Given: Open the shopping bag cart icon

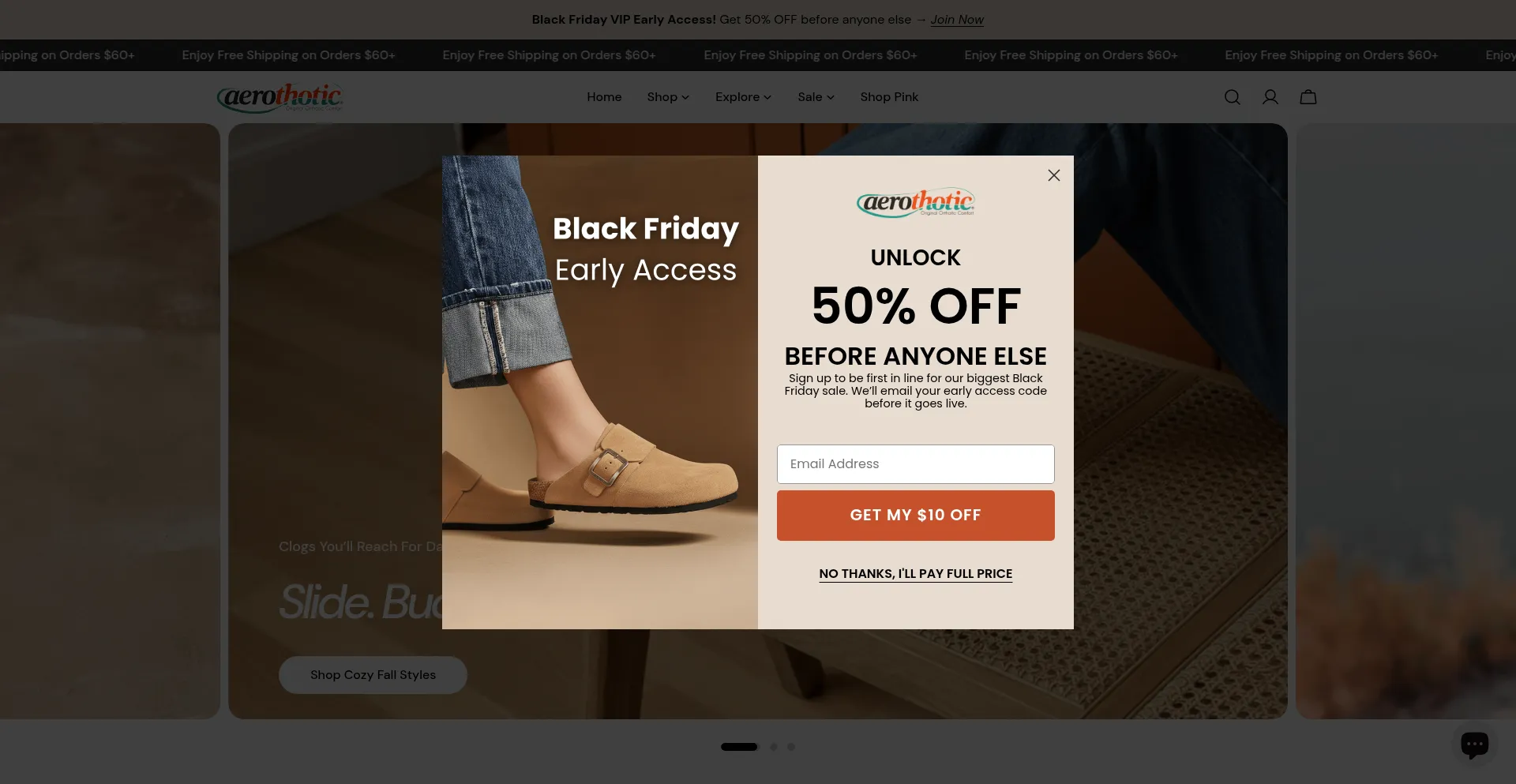Looking at the screenshot, I should tap(1308, 97).
